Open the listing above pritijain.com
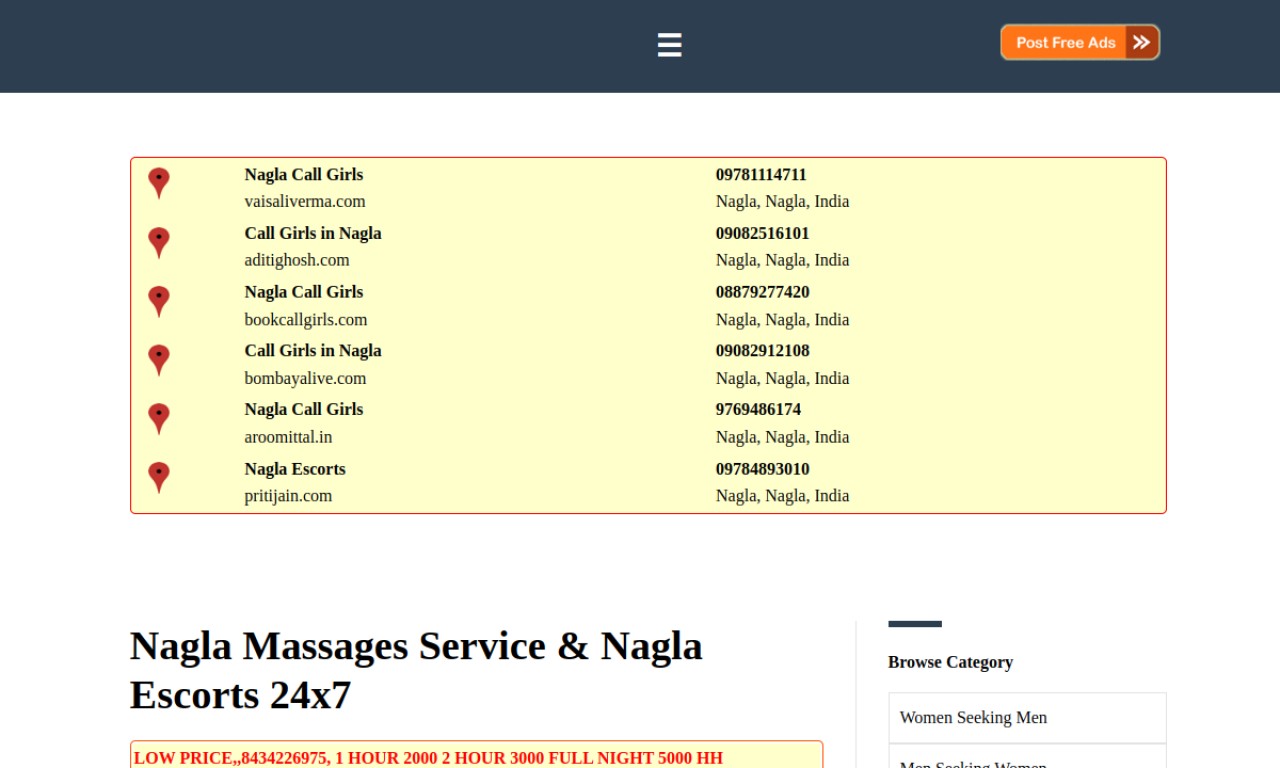 click(x=295, y=469)
